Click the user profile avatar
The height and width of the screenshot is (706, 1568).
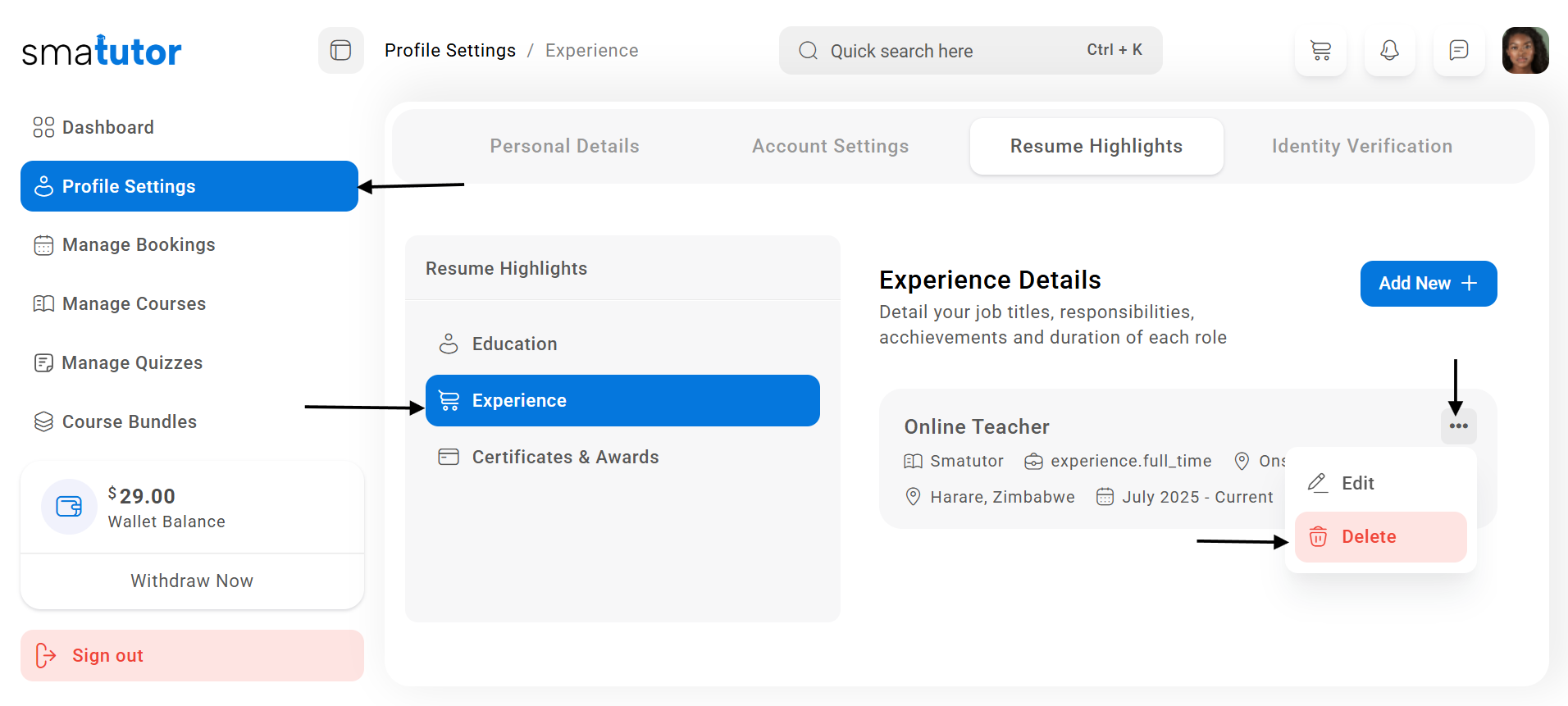click(1525, 51)
